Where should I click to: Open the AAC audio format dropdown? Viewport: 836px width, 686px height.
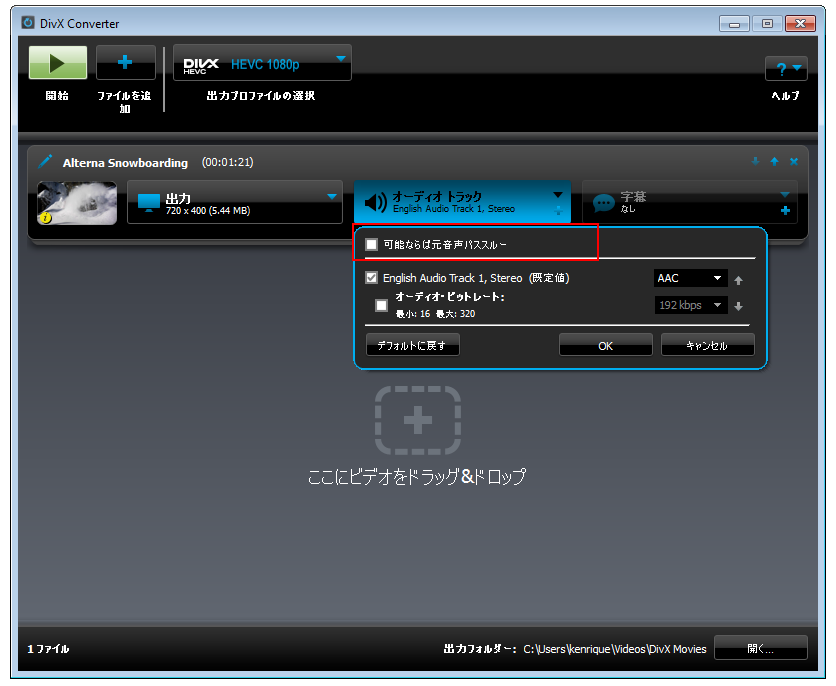690,278
